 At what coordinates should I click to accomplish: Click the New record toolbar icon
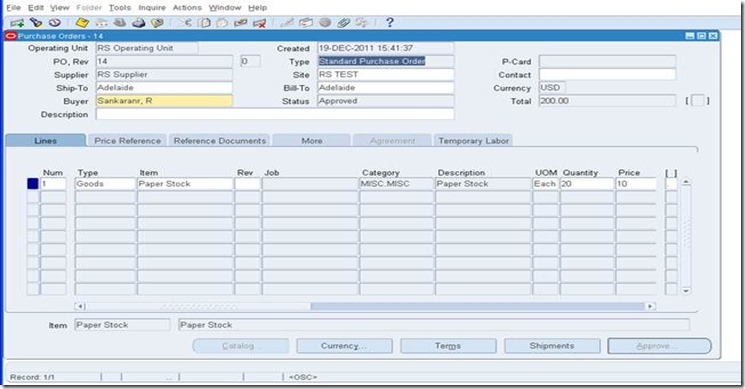[x=17, y=22]
